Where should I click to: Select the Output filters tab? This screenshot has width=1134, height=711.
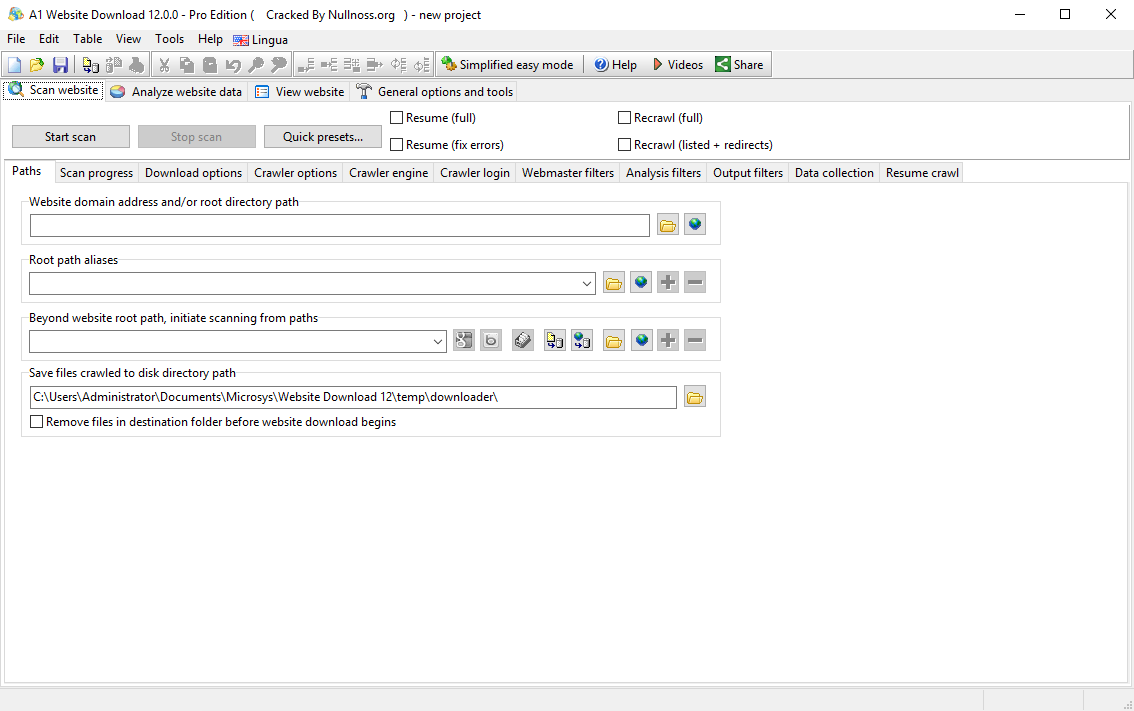[748, 173]
